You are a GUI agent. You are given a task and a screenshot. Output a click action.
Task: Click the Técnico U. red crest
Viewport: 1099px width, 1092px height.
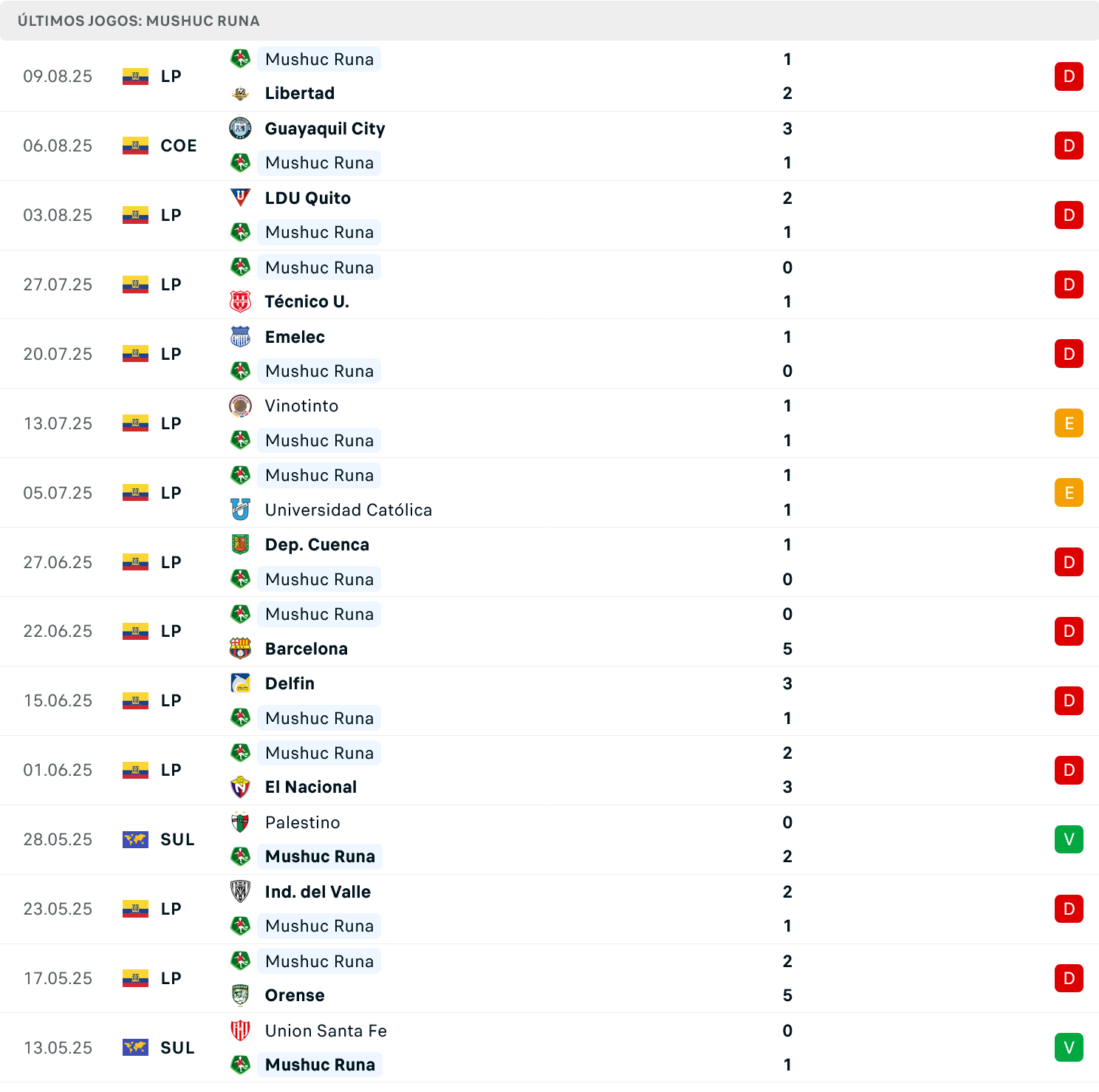[x=240, y=301]
